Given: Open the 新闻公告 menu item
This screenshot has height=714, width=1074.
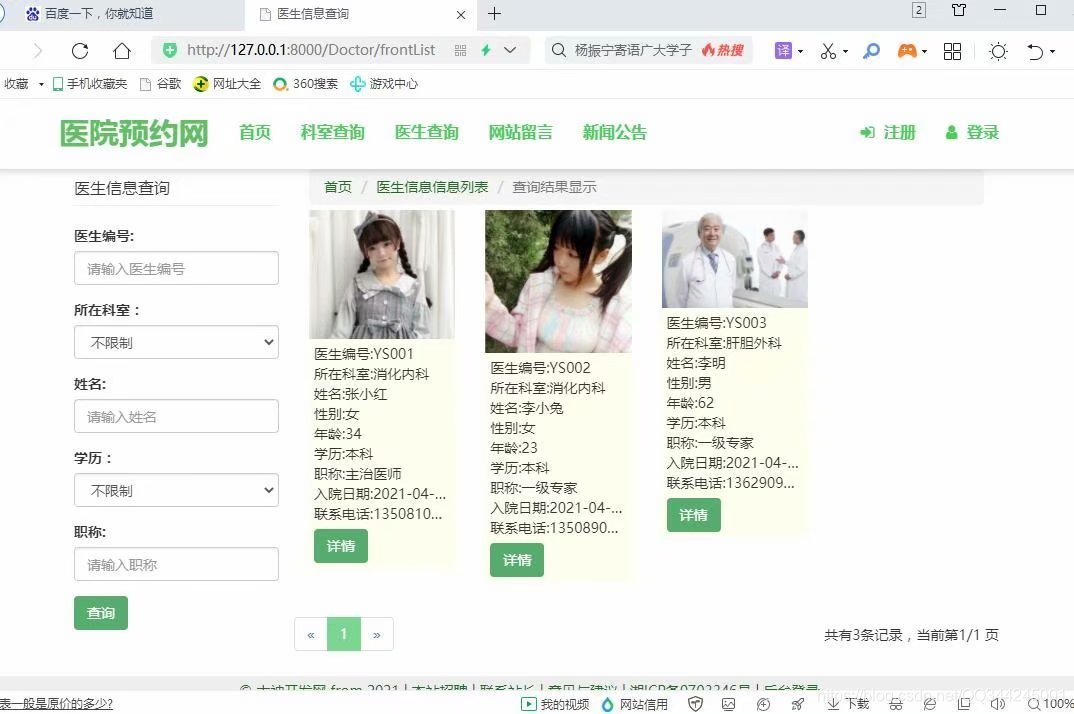Looking at the screenshot, I should [x=615, y=132].
